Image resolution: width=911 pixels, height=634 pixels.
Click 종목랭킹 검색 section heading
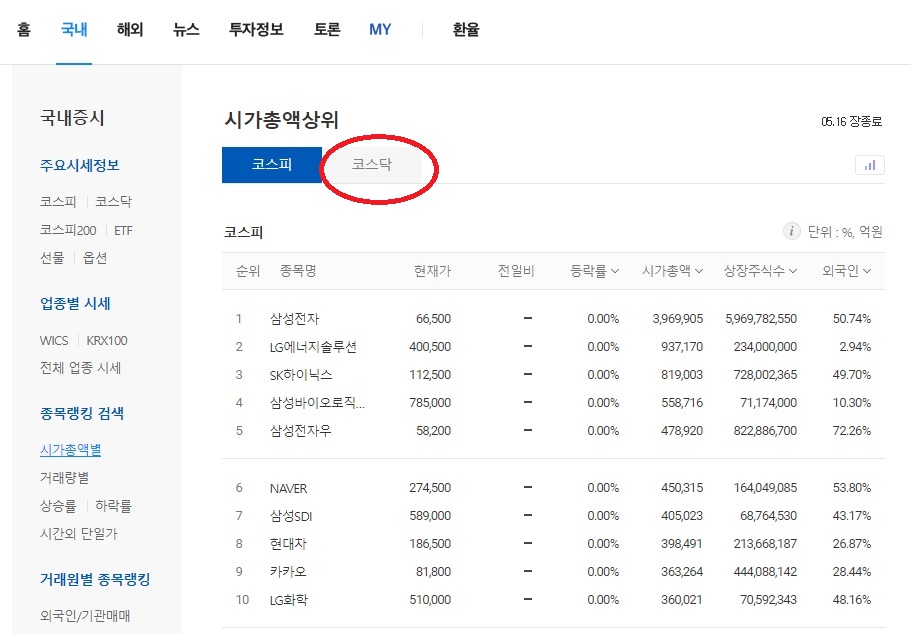pos(82,413)
